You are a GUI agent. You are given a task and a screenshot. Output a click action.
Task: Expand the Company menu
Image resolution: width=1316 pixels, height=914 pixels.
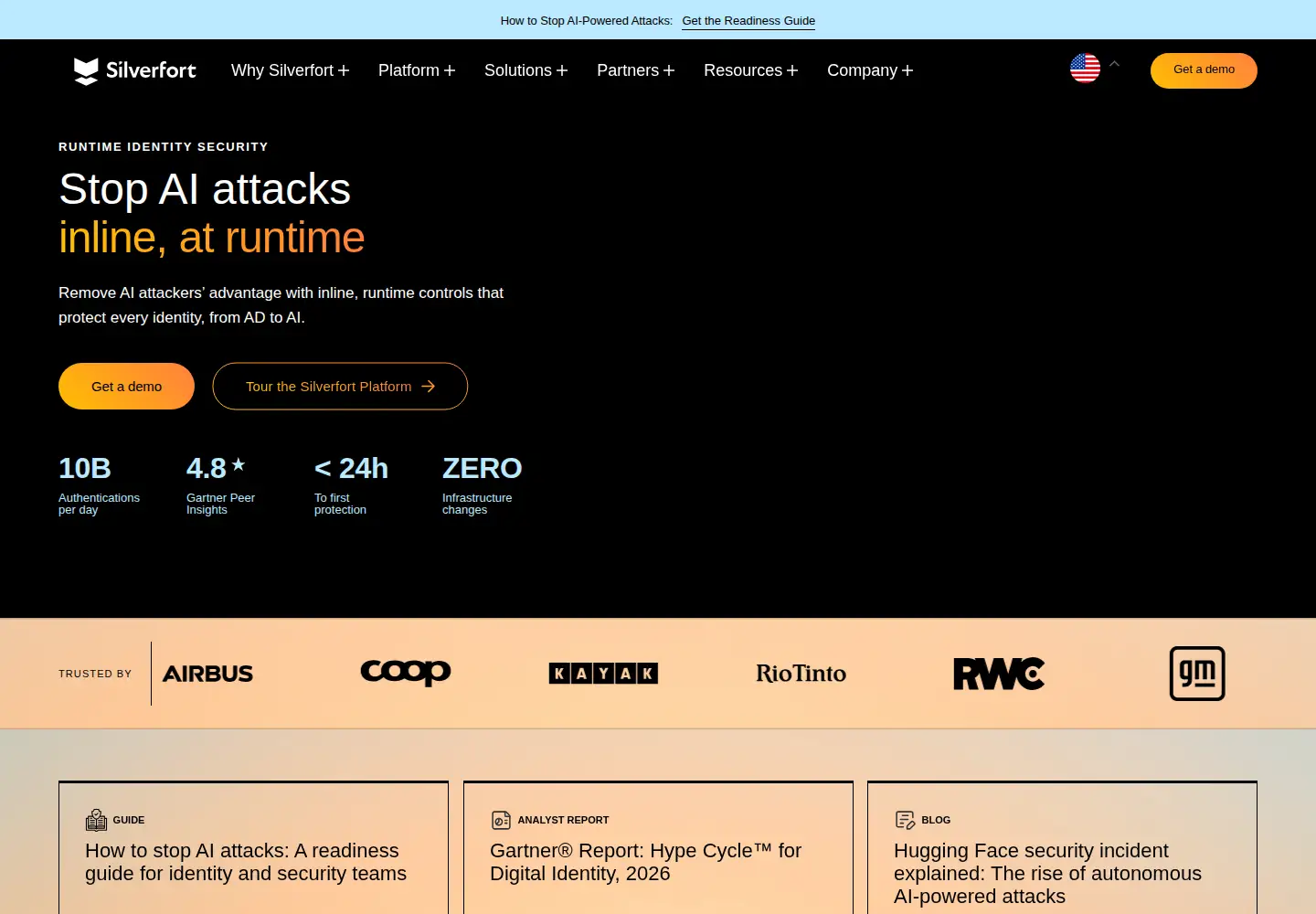point(870,70)
